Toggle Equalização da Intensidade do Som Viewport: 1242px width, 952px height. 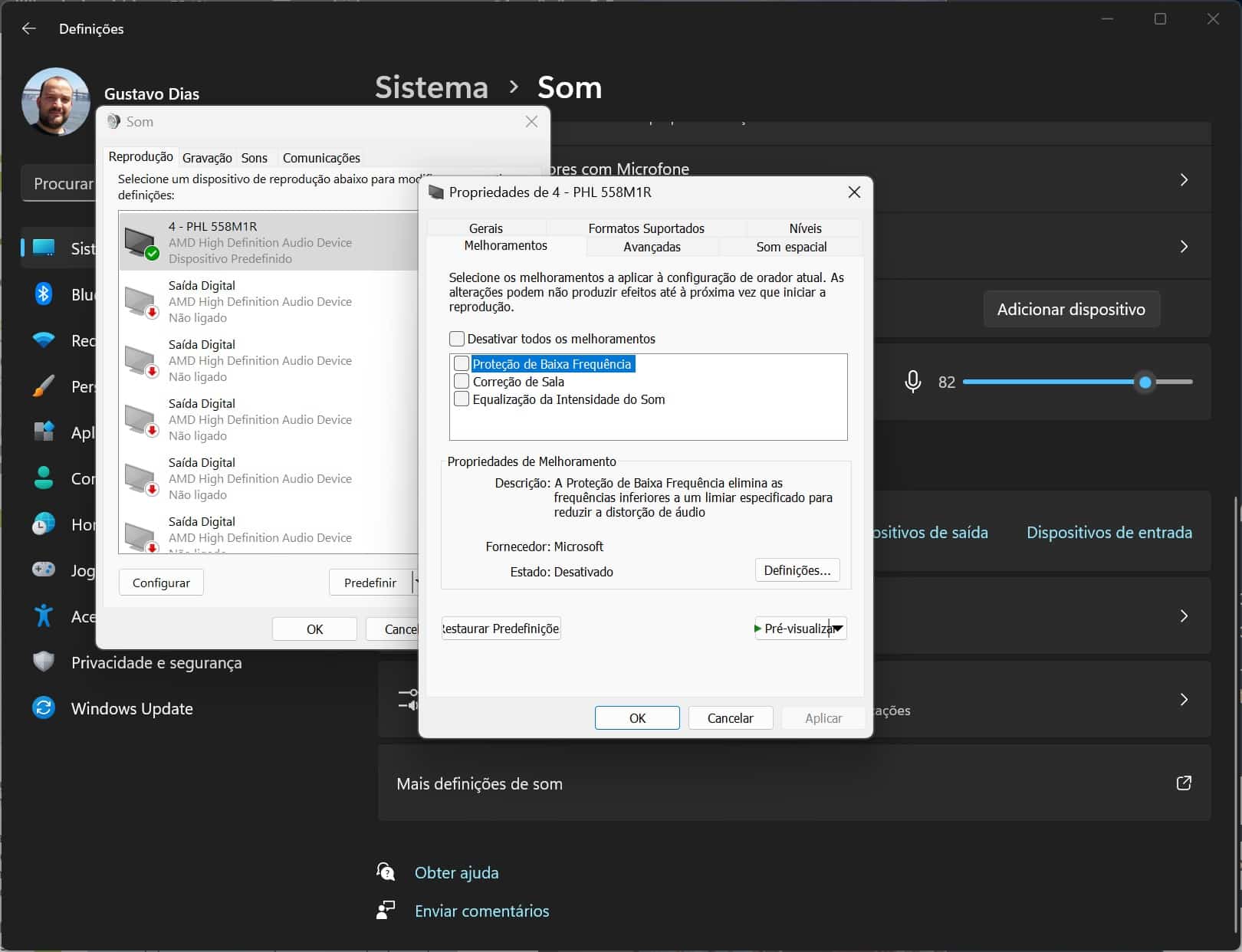462,399
